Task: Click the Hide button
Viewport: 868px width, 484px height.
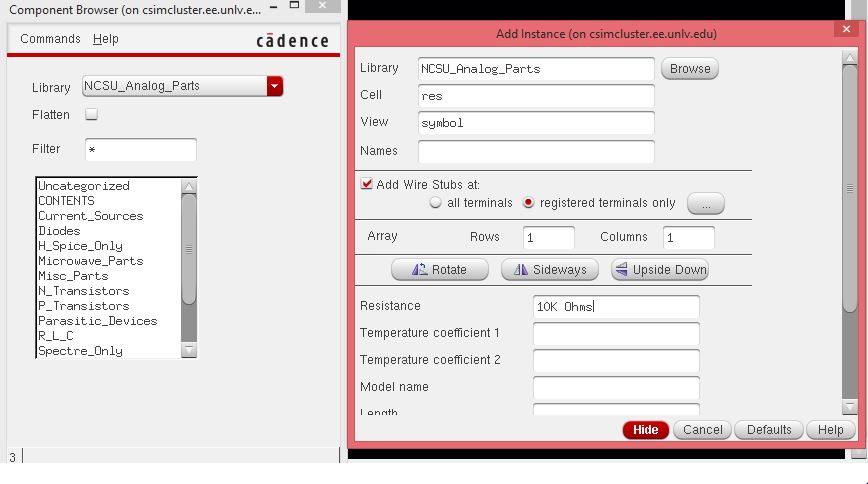Action: pyautogui.click(x=645, y=430)
